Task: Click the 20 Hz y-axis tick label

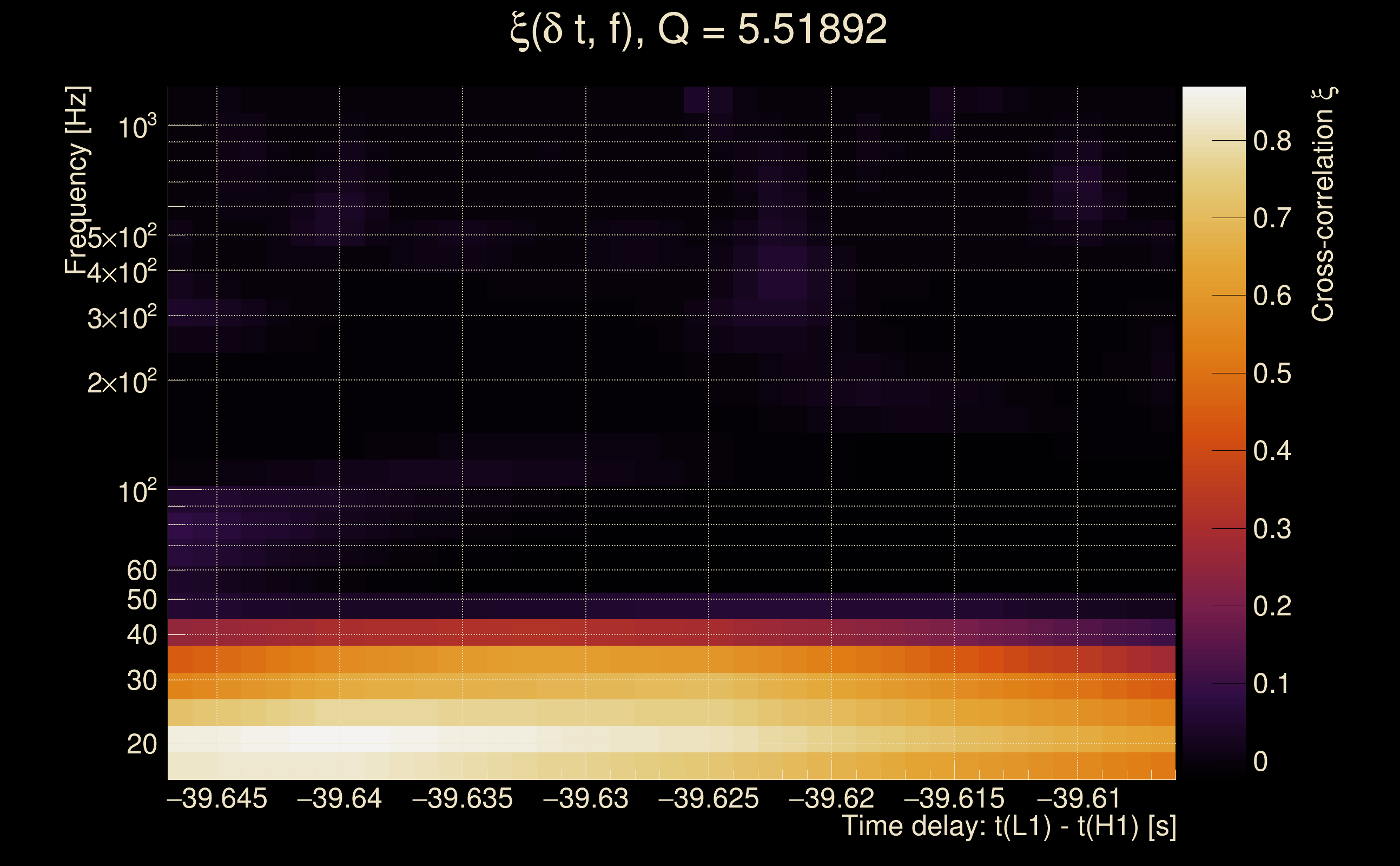Action: [141, 745]
